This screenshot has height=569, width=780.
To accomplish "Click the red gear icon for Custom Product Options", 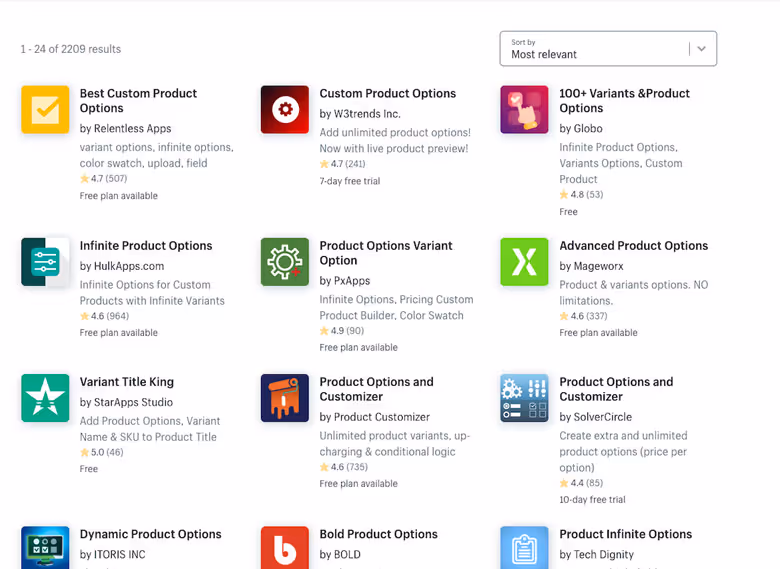I will (285, 109).
